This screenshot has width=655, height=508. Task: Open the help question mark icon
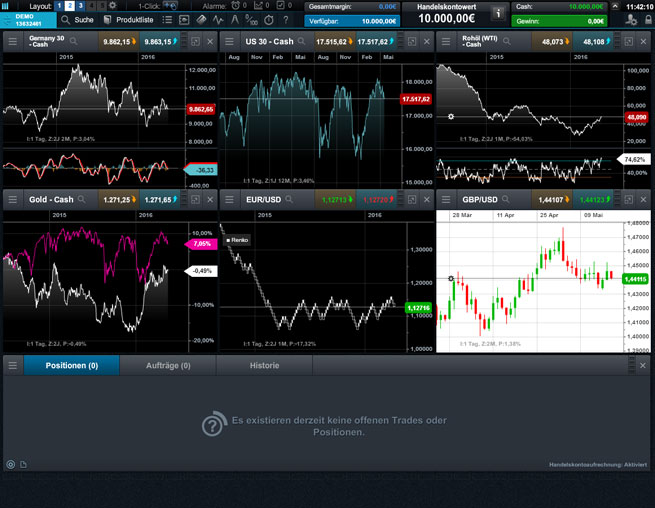click(x=286, y=20)
